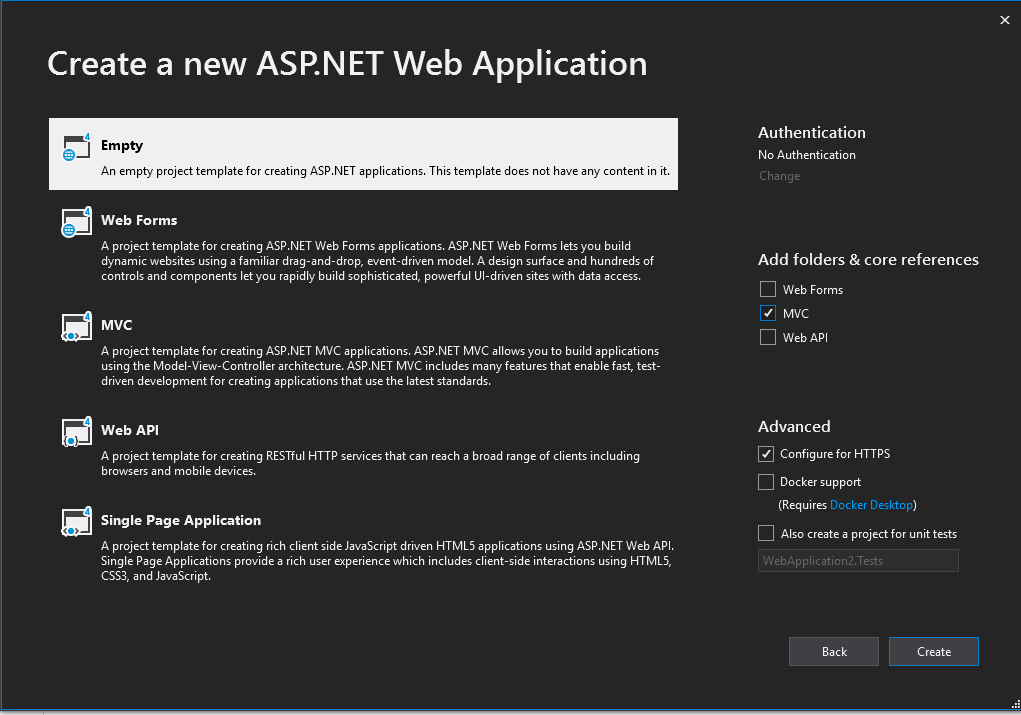
Task: Select the Empty template title
Action: tap(122, 146)
